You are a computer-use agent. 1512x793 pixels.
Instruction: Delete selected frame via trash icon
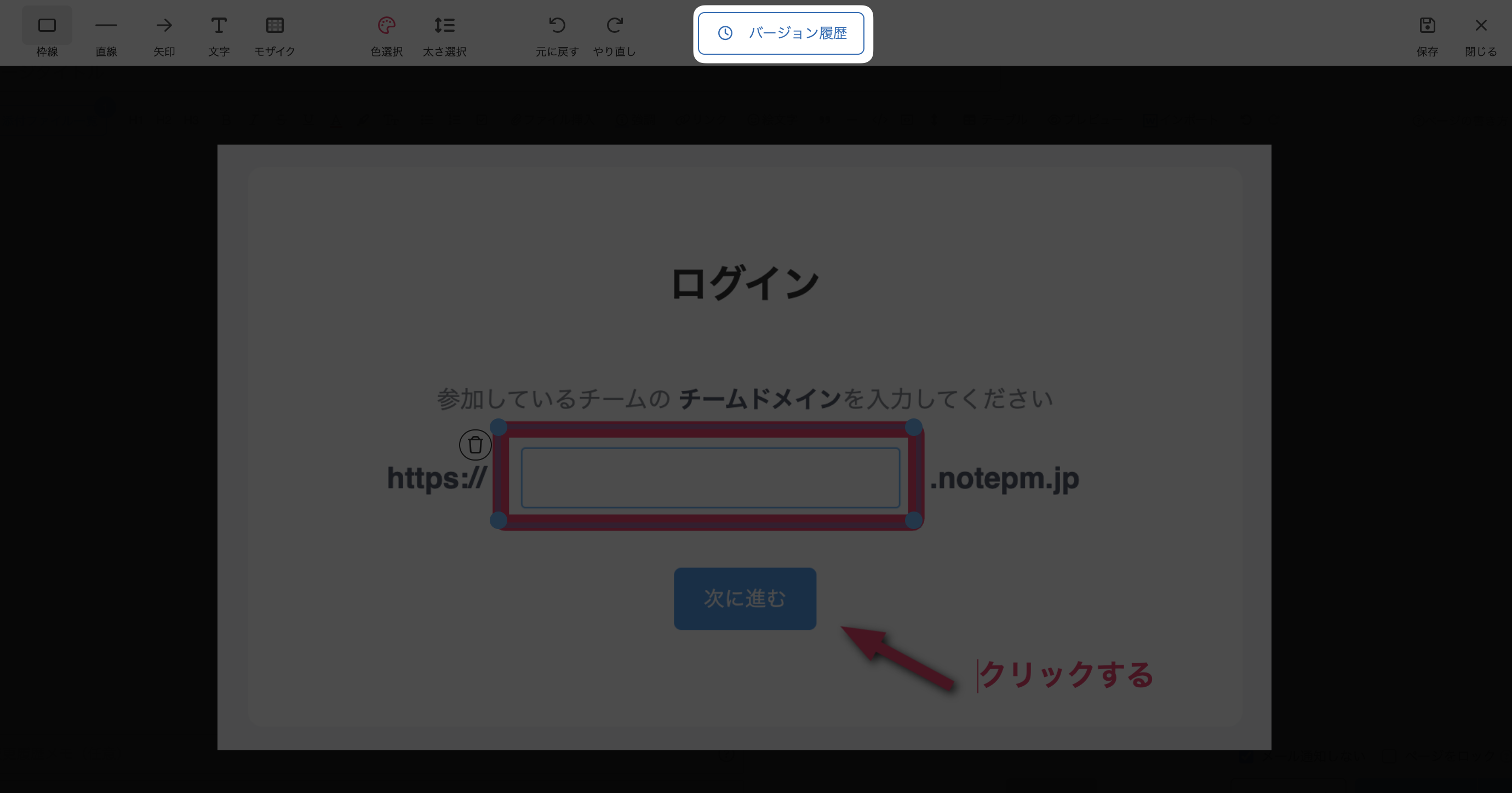pos(475,445)
